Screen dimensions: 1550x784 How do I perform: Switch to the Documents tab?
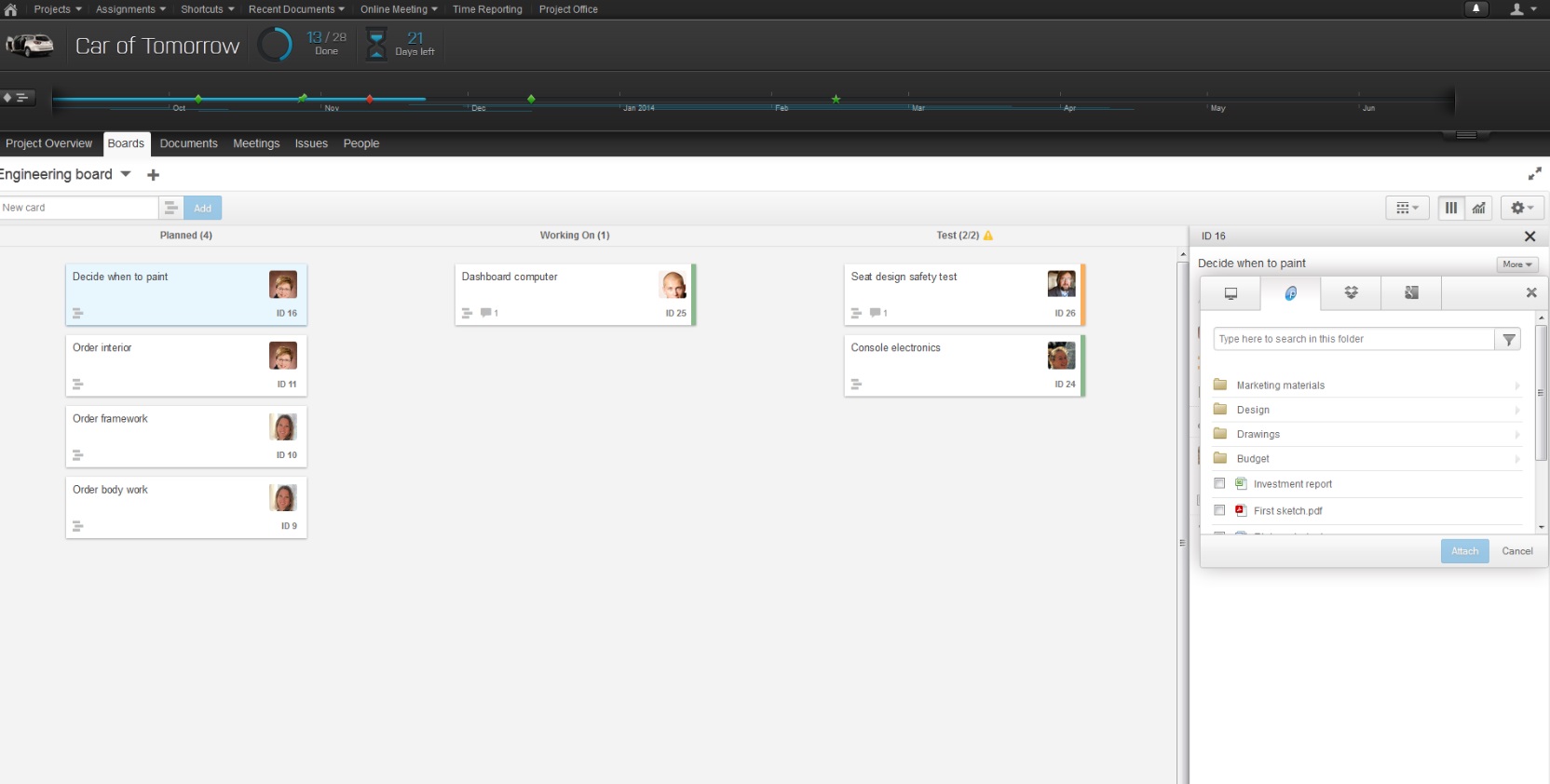[188, 143]
